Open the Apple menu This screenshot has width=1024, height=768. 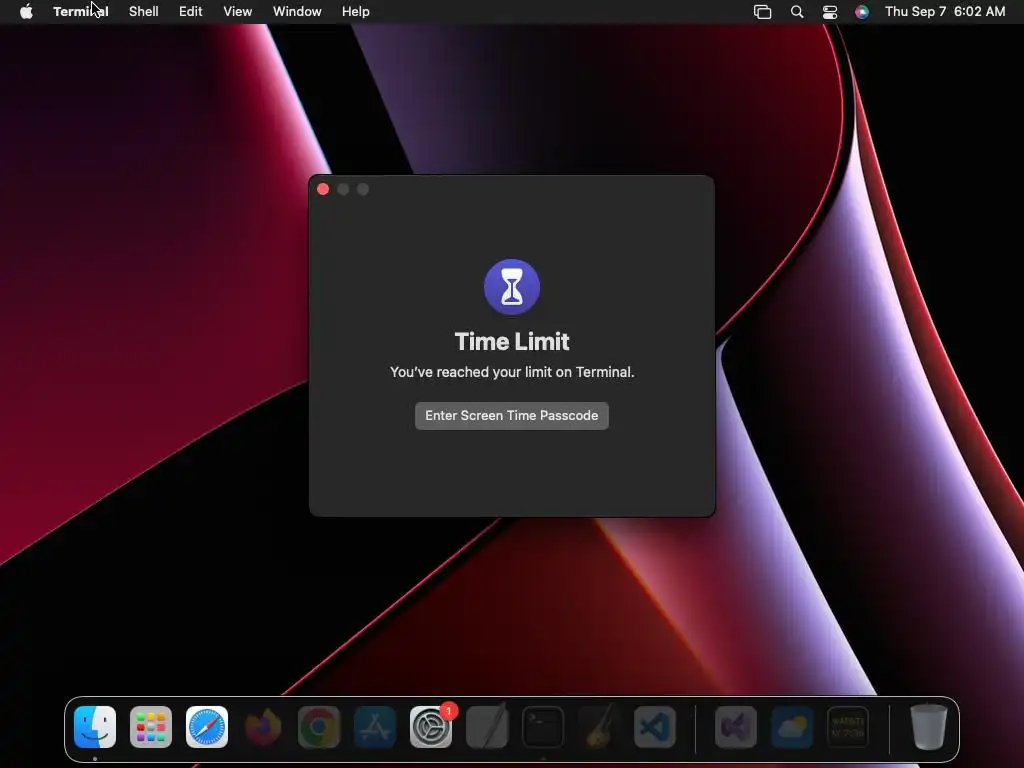(x=26, y=12)
